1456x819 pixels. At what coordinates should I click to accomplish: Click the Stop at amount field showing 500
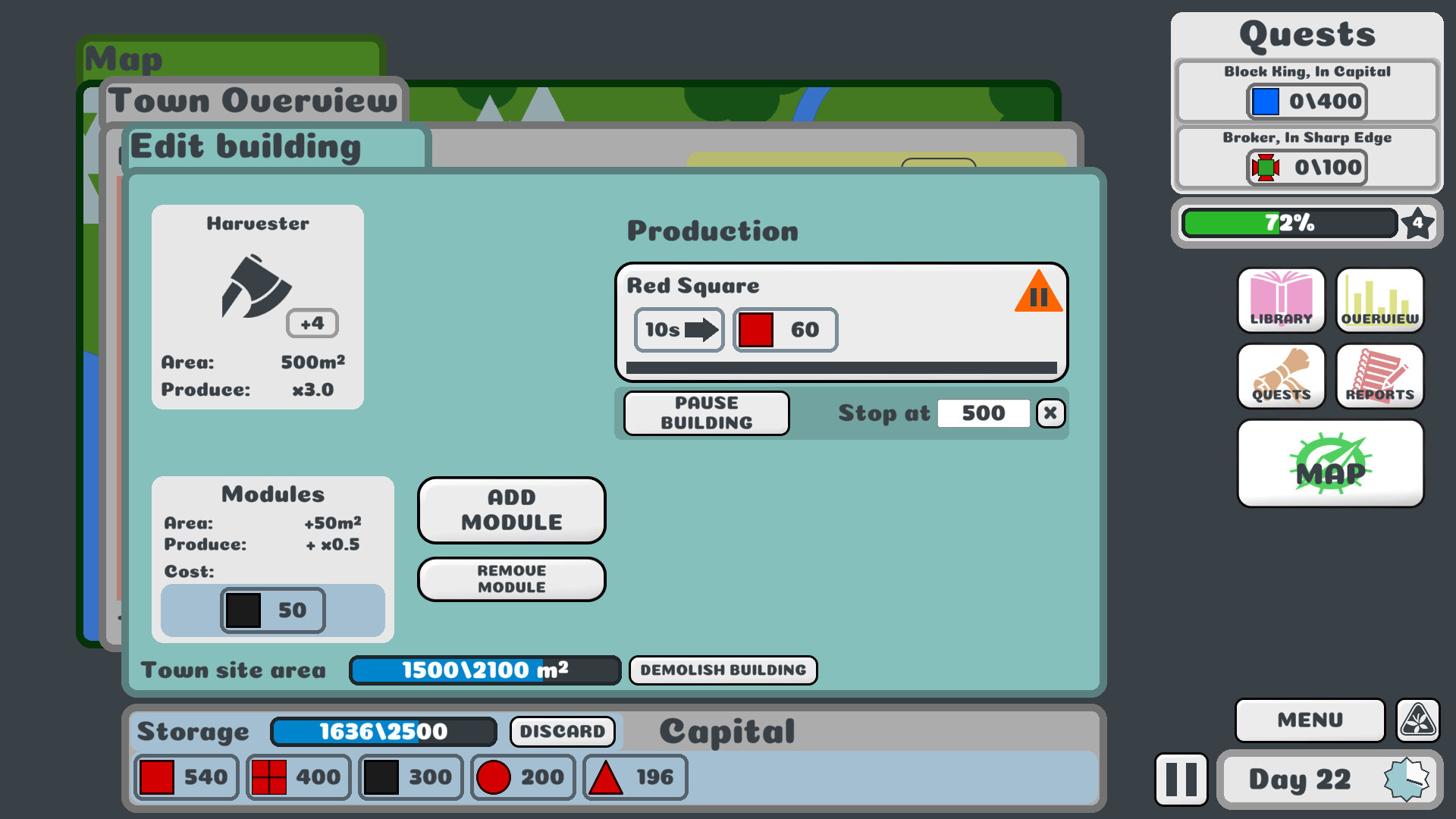pos(983,413)
